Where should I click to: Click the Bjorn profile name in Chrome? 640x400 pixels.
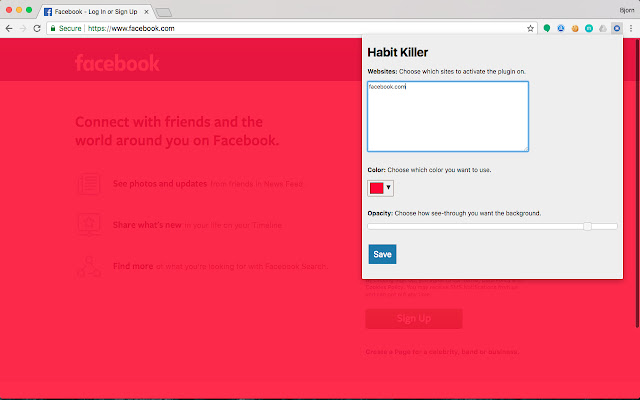(627, 11)
